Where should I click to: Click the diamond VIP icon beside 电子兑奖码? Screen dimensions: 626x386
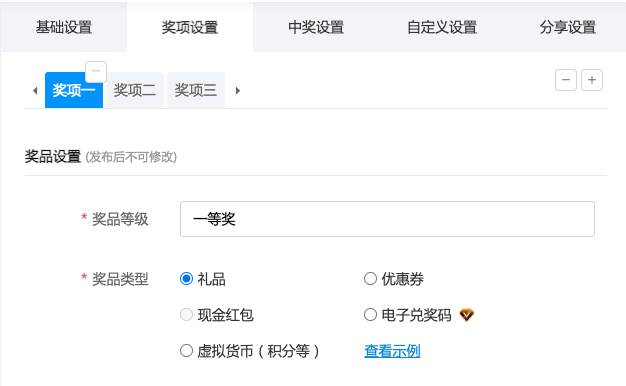(466, 315)
